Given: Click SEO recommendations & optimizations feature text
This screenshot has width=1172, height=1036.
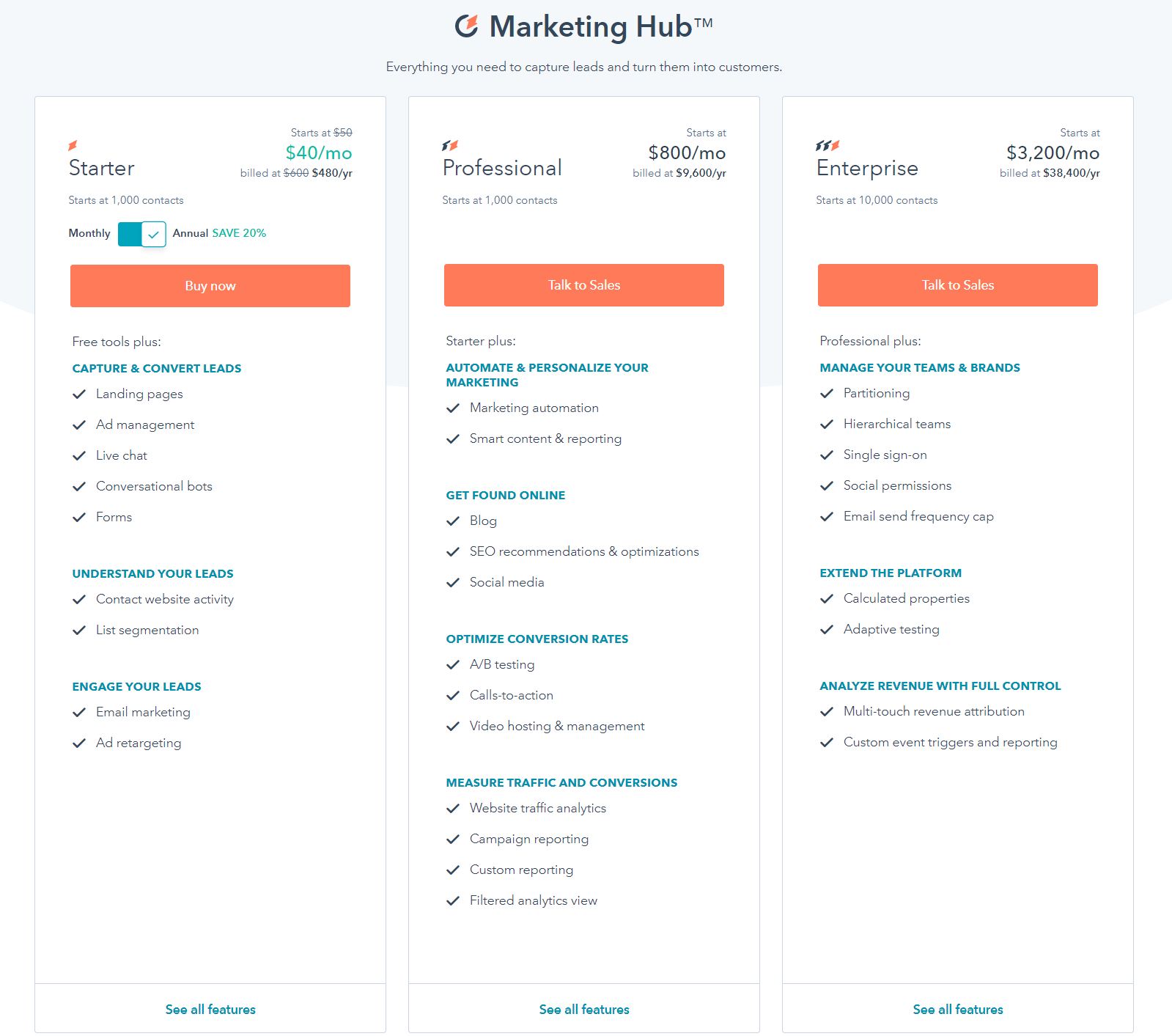Looking at the screenshot, I should (584, 552).
